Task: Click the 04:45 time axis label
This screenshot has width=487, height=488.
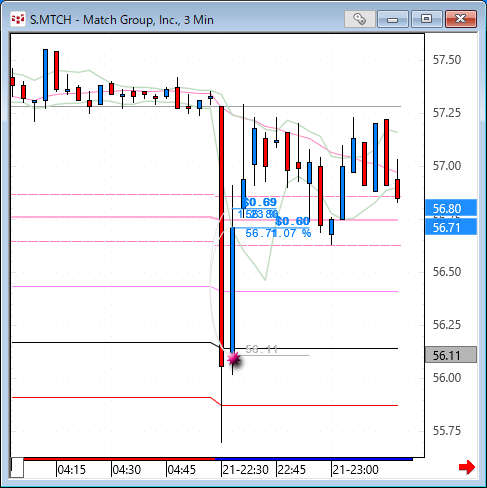Action: 181,470
